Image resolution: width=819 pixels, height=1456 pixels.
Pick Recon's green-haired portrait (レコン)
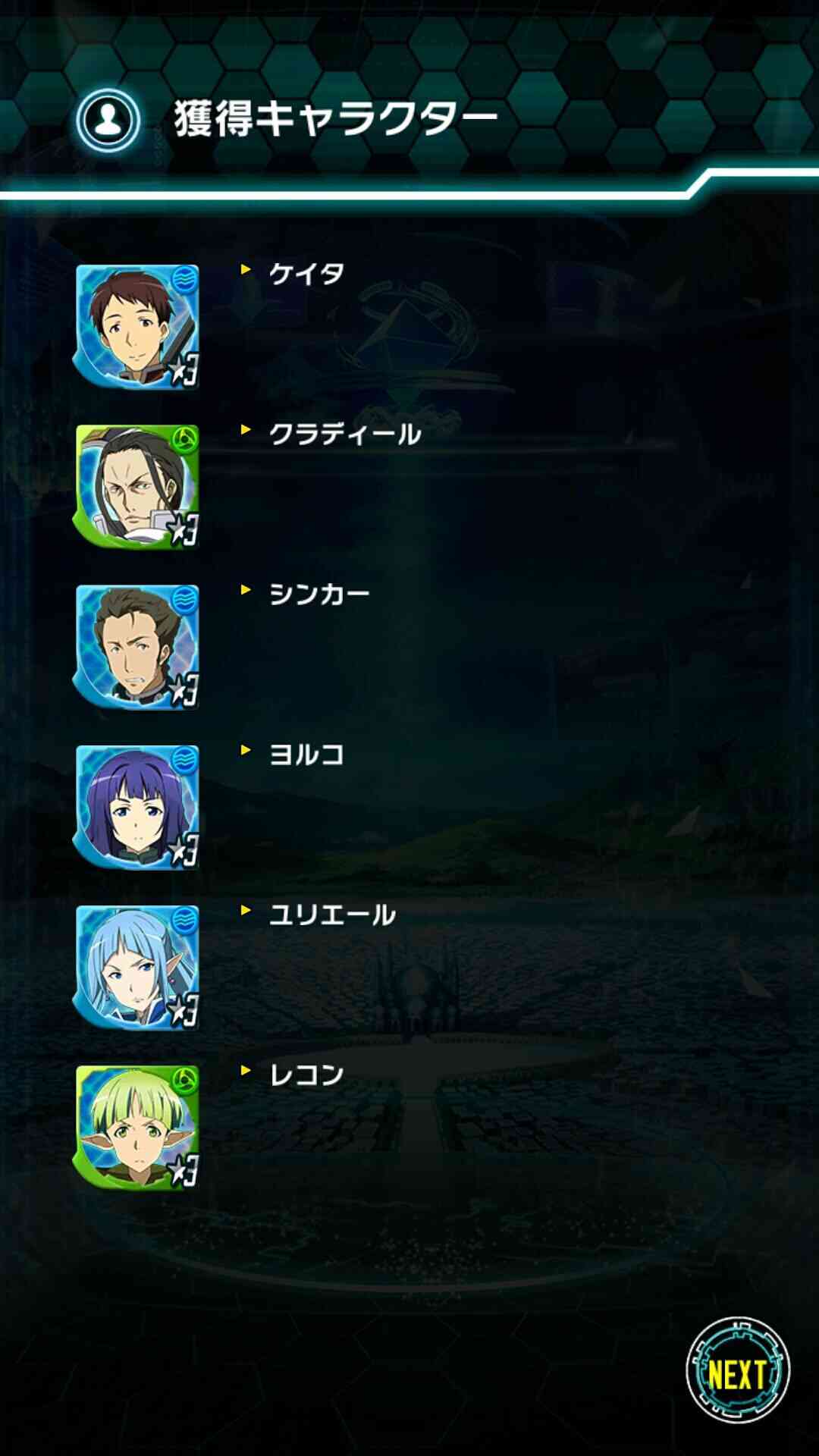pos(136,1127)
